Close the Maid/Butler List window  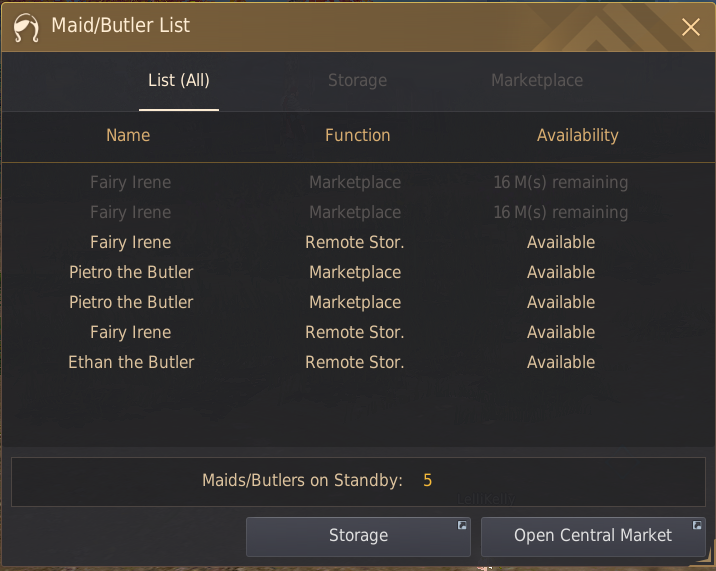click(690, 27)
